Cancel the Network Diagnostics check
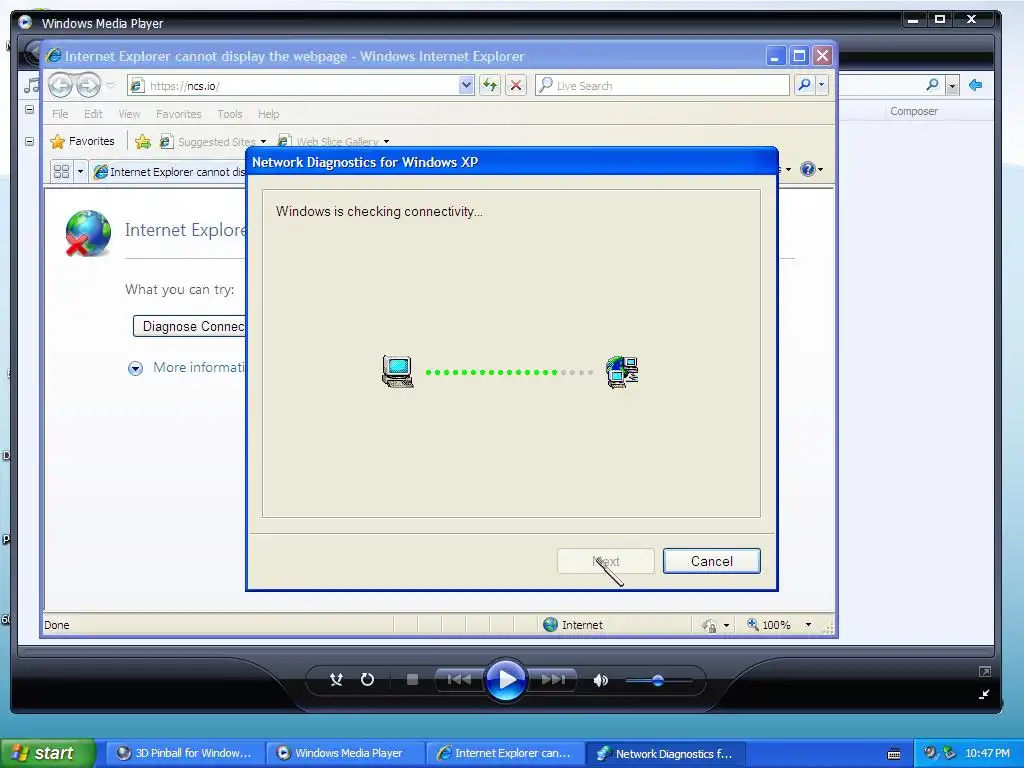The image size is (1024, 768). coord(711,561)
